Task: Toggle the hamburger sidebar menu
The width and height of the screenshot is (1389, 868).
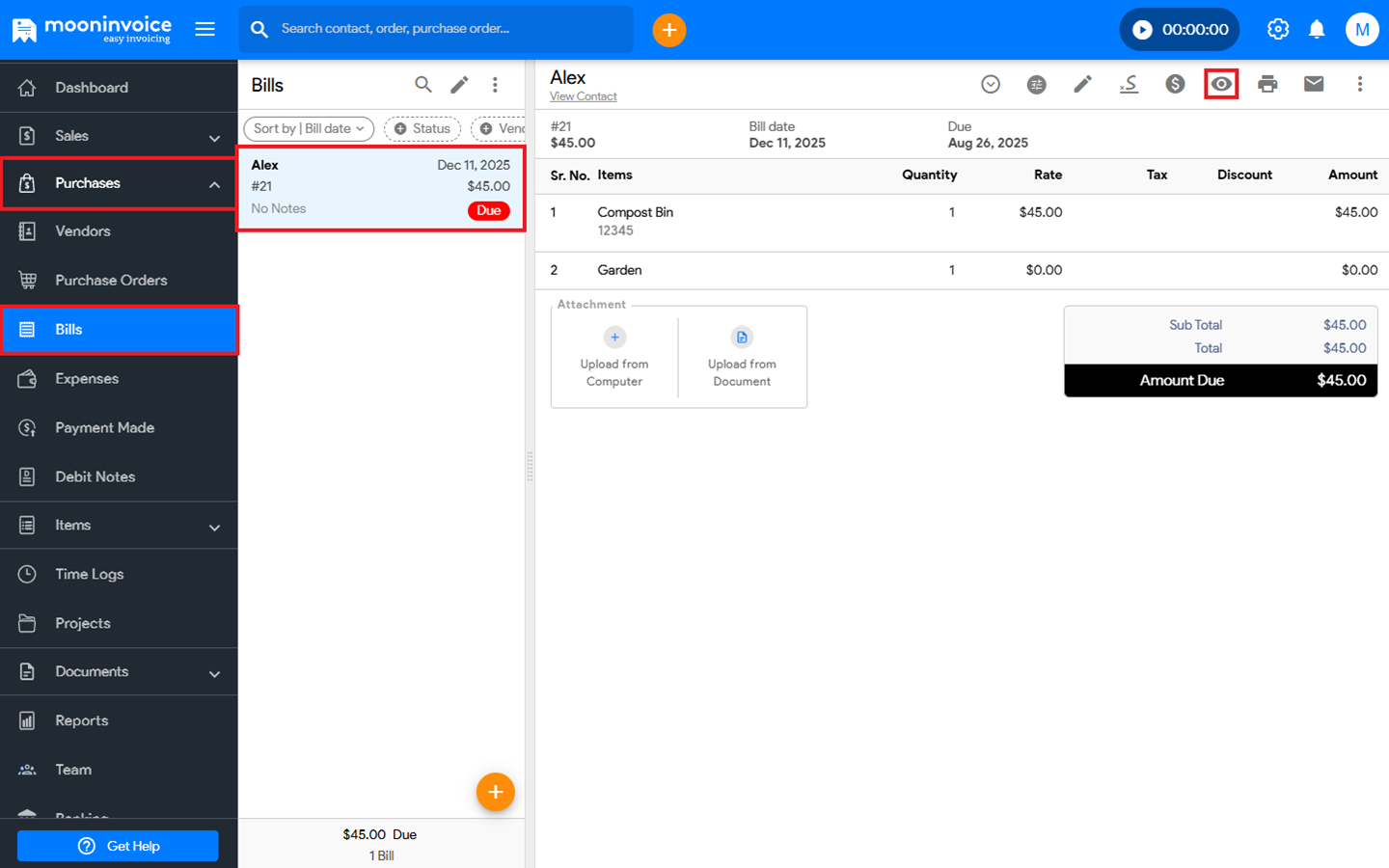Action: (204, 29)
